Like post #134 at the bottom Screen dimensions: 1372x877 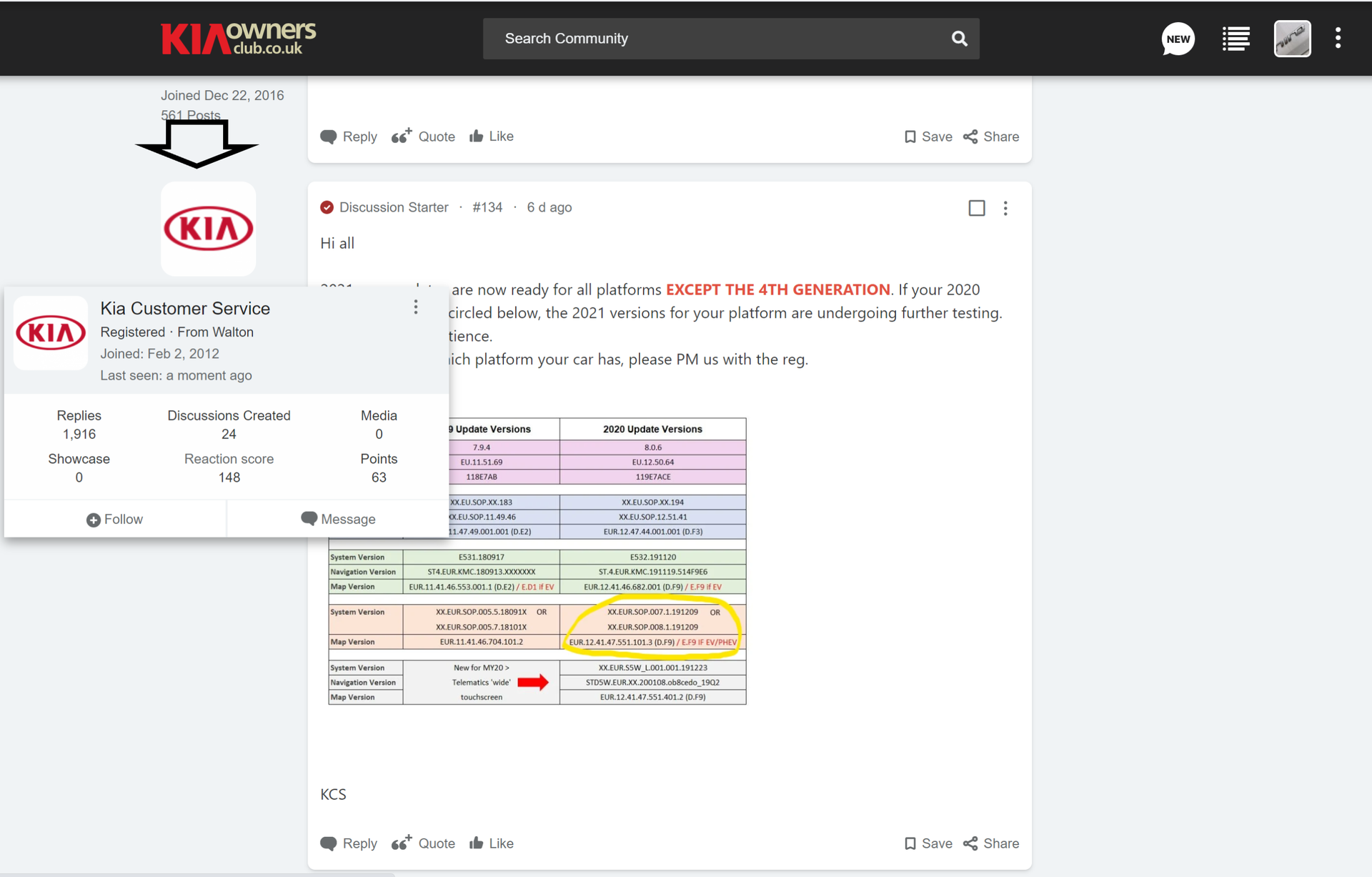pos(492,843)
